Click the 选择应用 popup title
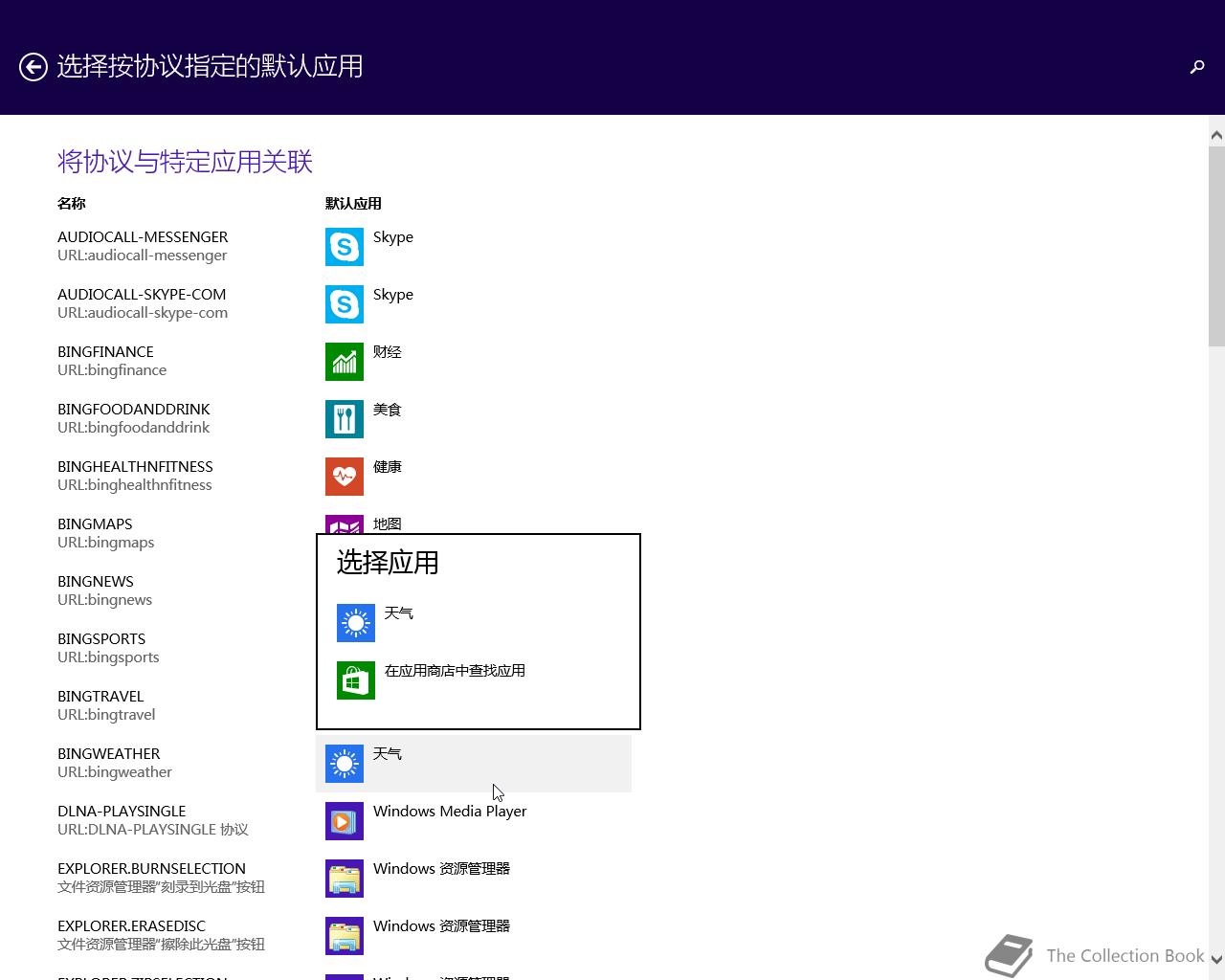 [x=388, y=563]
